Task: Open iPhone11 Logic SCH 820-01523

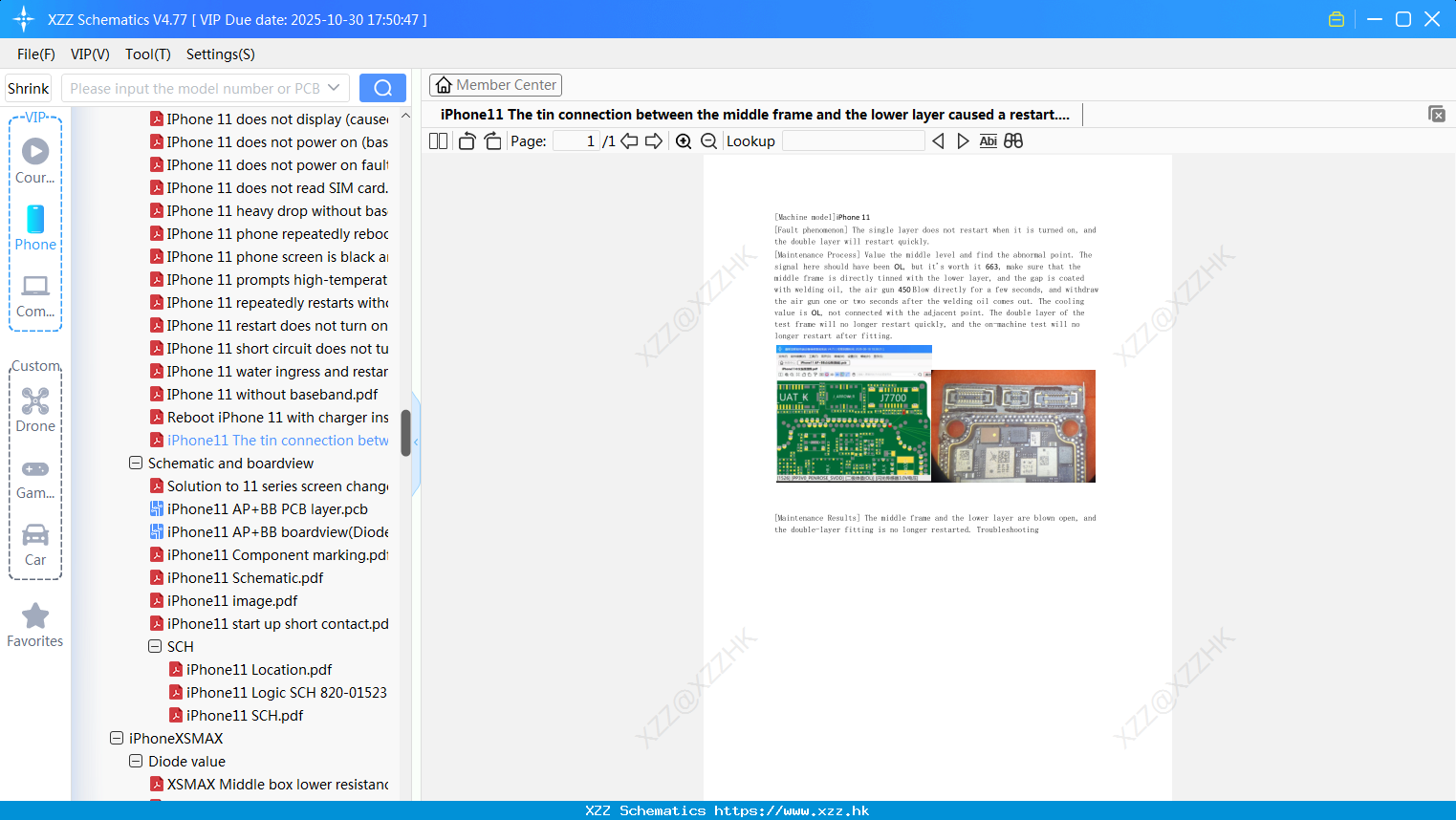Action: click(x=278, y=692)
